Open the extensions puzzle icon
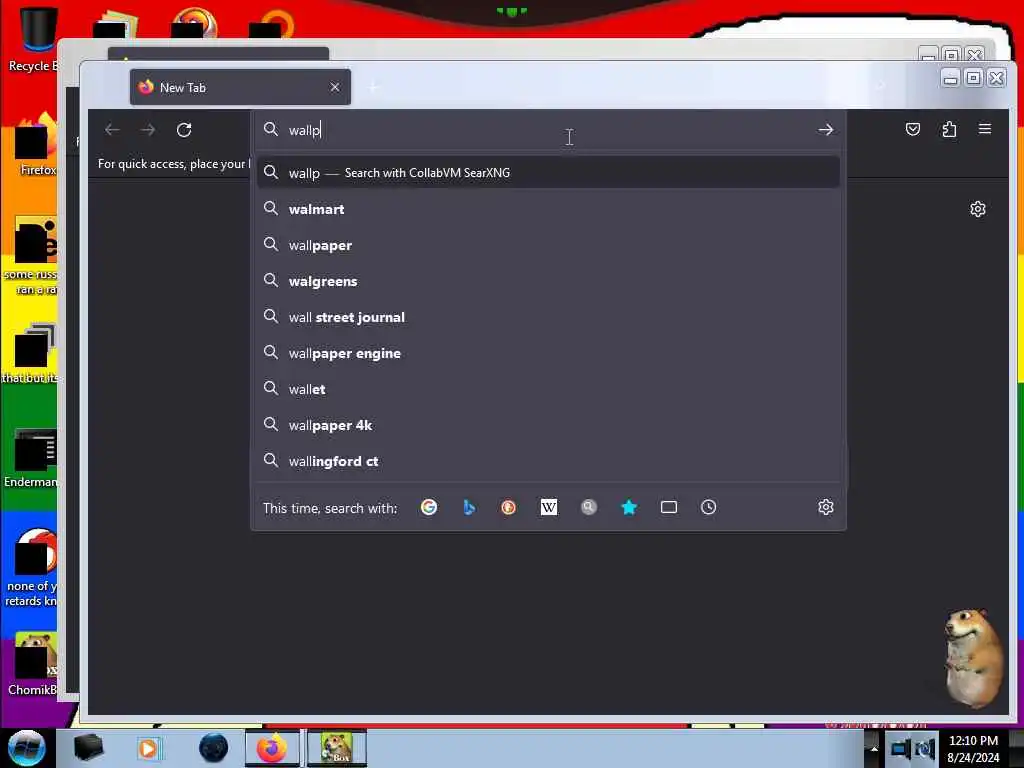This screenshot has width=1024, height=768. click(949, 129)
